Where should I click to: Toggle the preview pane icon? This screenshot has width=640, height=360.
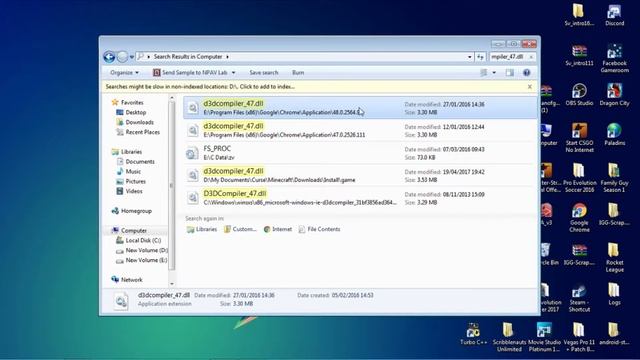[510, 73]
